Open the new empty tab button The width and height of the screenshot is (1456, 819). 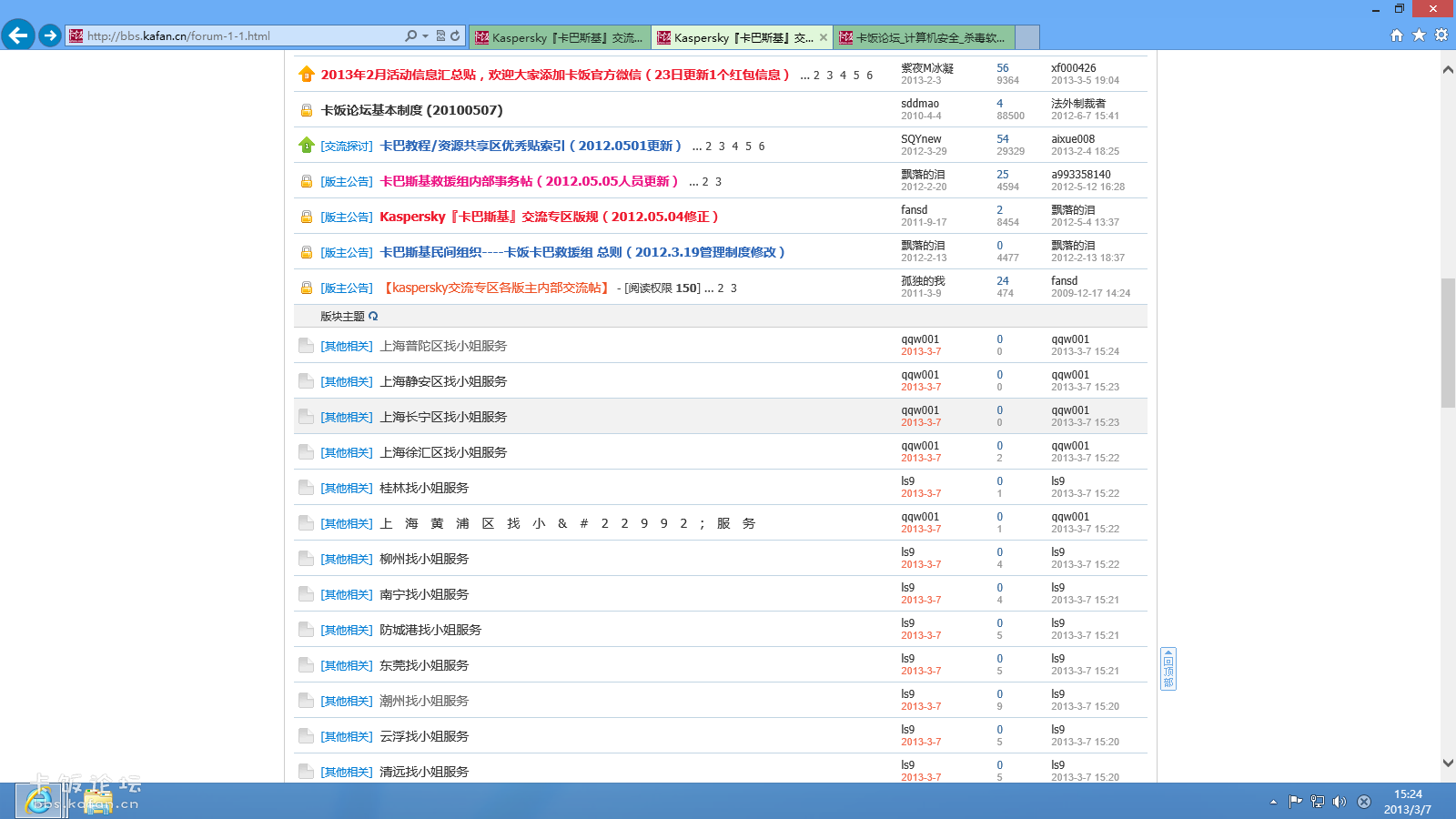point(1027,37)
